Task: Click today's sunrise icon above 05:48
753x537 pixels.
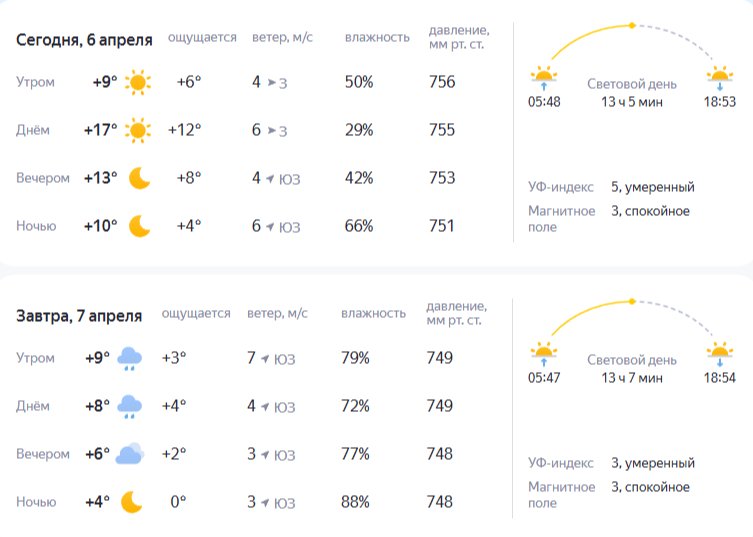Action: 543,77
